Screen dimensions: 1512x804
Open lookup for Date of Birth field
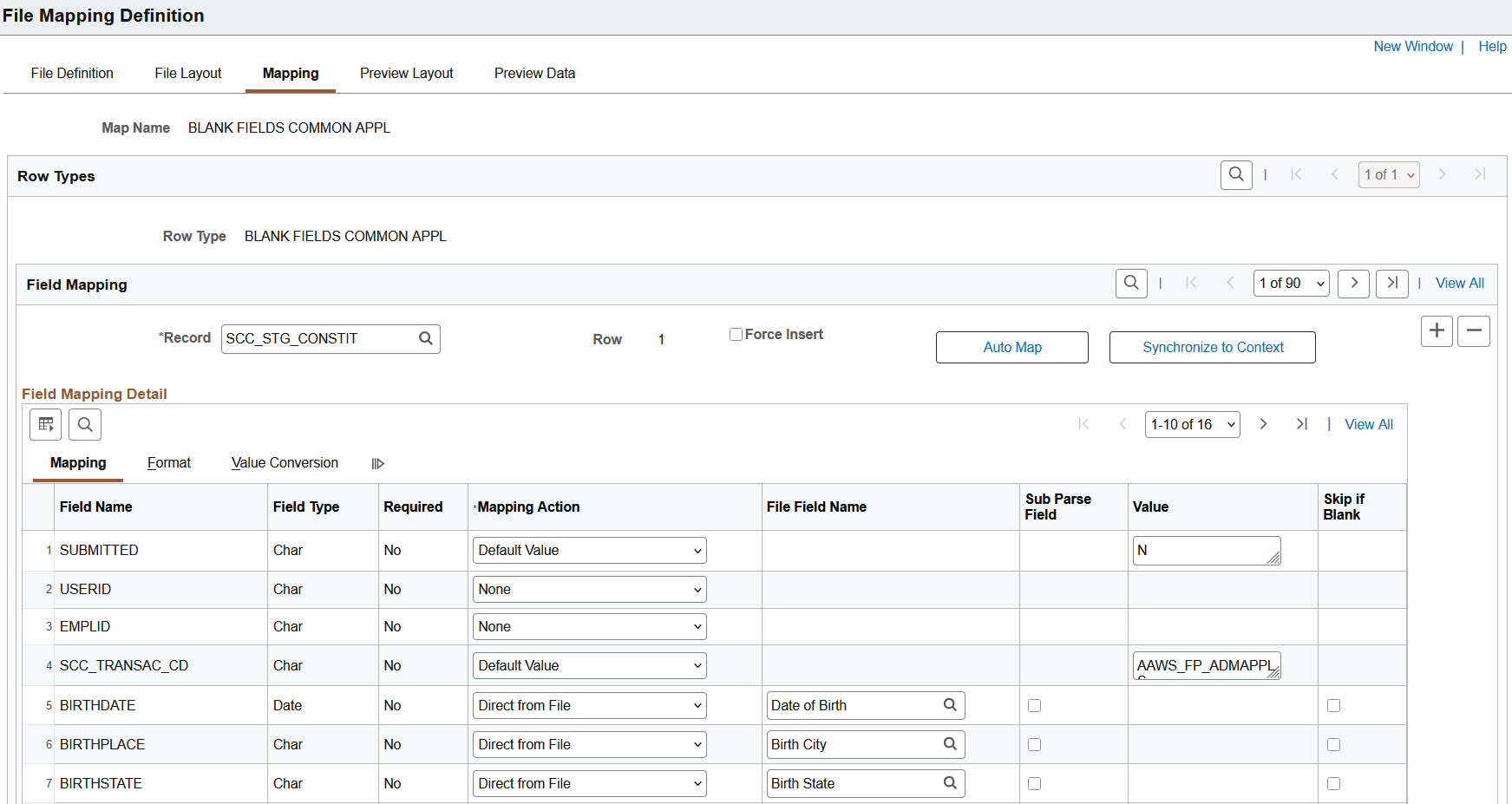pos(950,705)
